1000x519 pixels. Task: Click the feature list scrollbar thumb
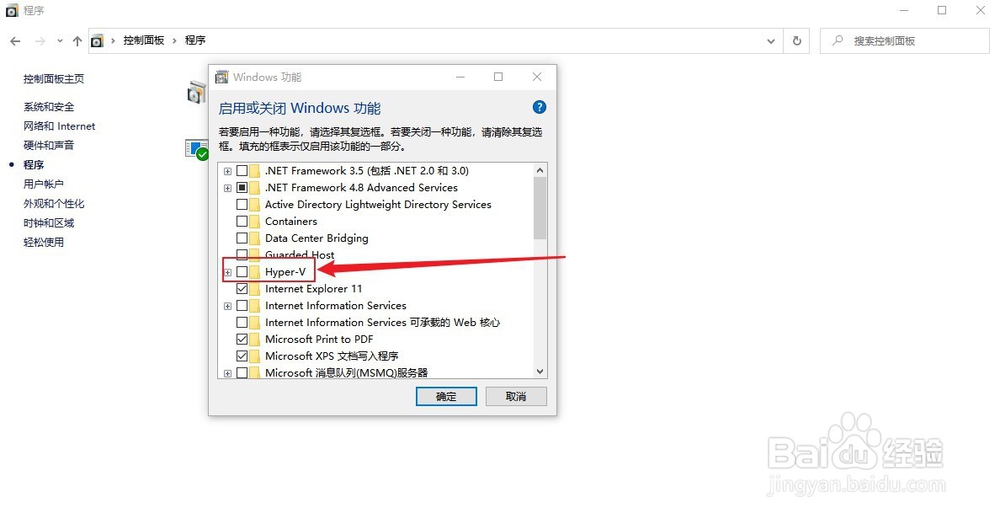[x=540, y=208]
